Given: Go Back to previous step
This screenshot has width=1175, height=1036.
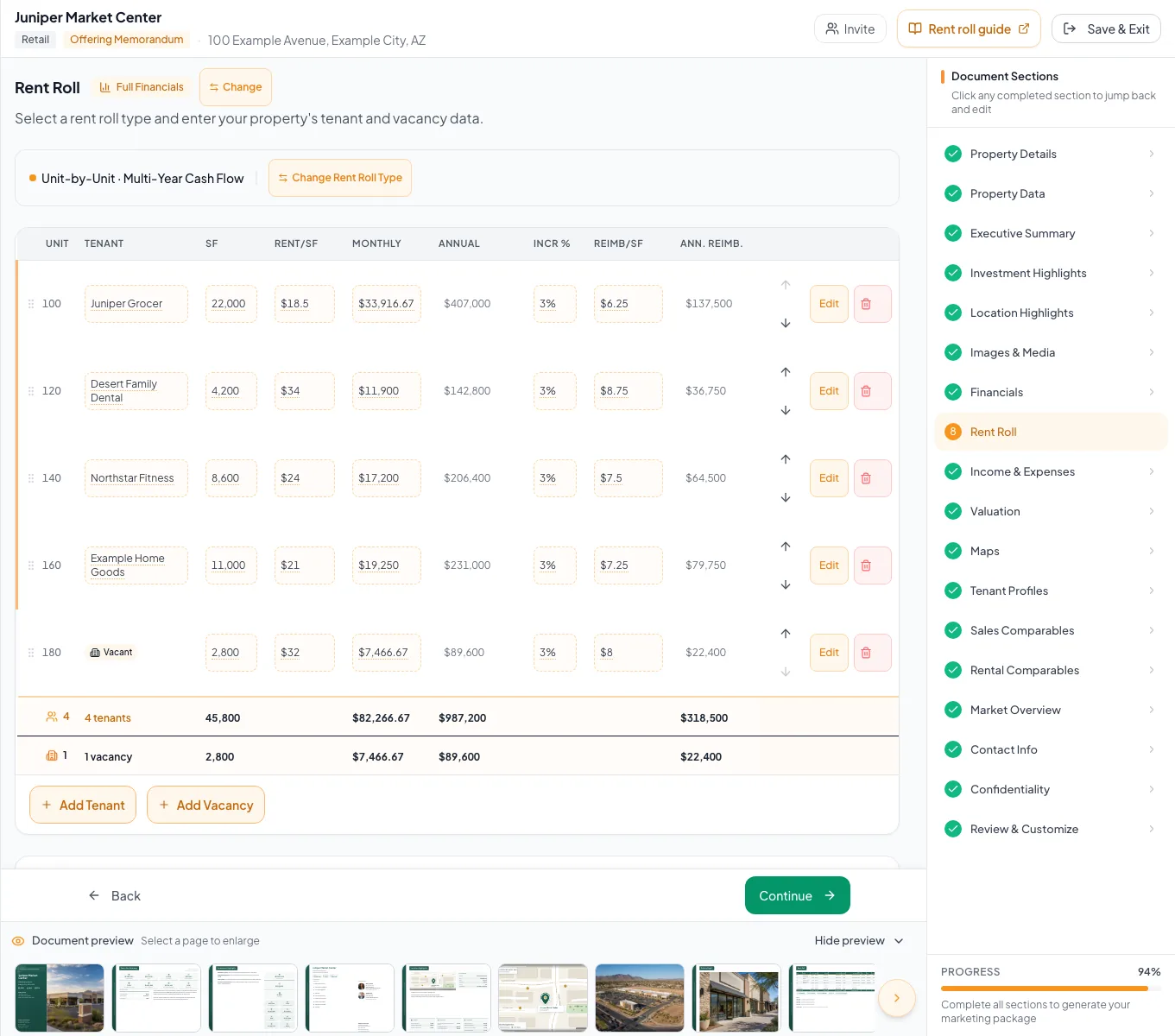Looking at the screenshot, I should [x=114, y=896].
